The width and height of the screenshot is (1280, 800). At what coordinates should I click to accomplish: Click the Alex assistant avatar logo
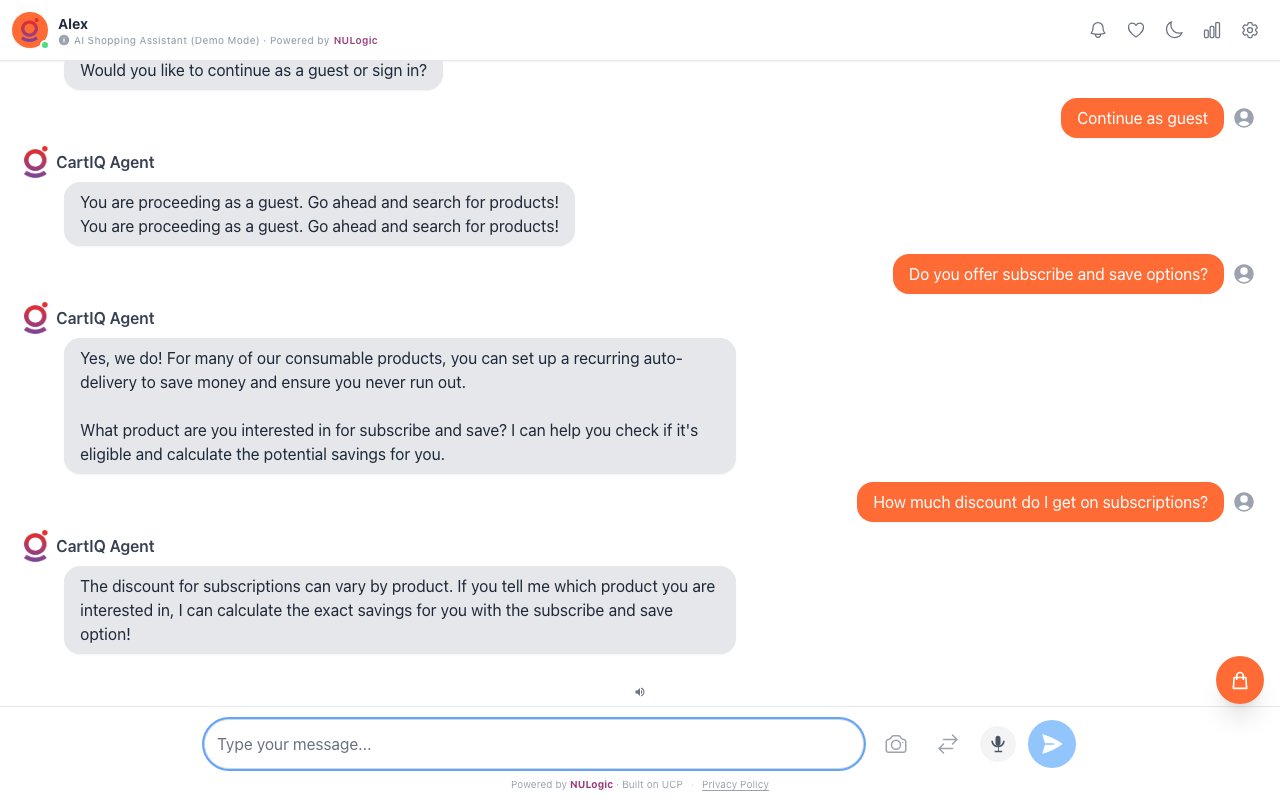tap(29, 30)
